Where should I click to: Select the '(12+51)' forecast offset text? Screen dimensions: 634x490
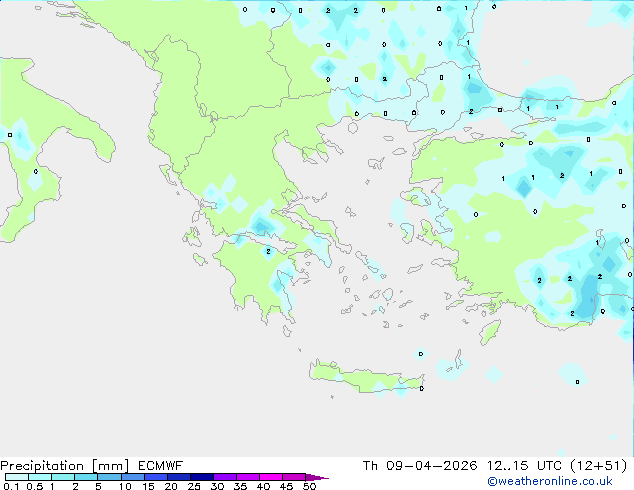[x=598, y=466]
